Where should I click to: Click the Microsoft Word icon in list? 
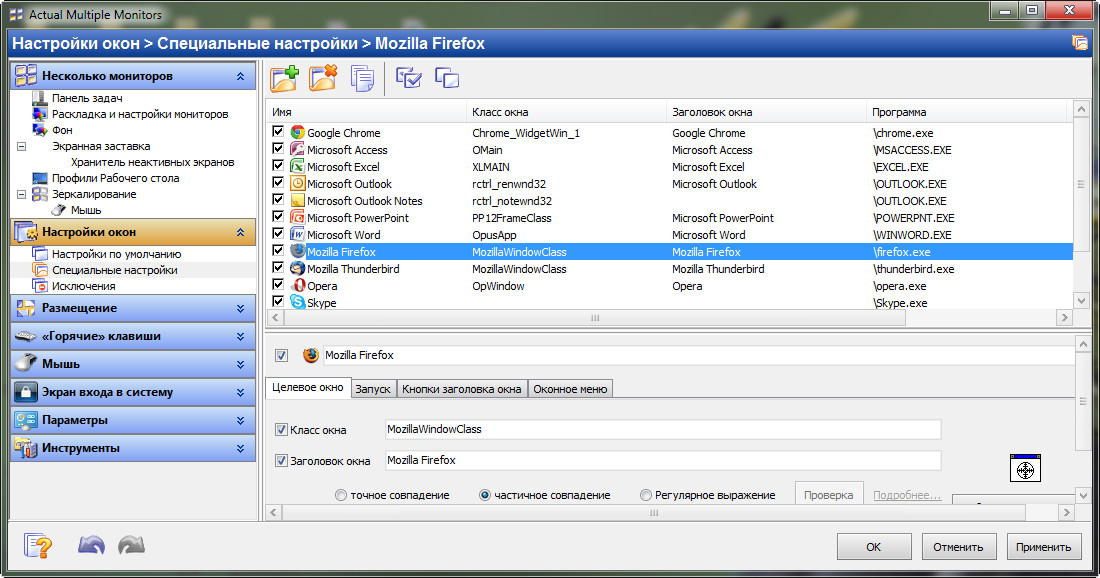[x=297, y=234]
